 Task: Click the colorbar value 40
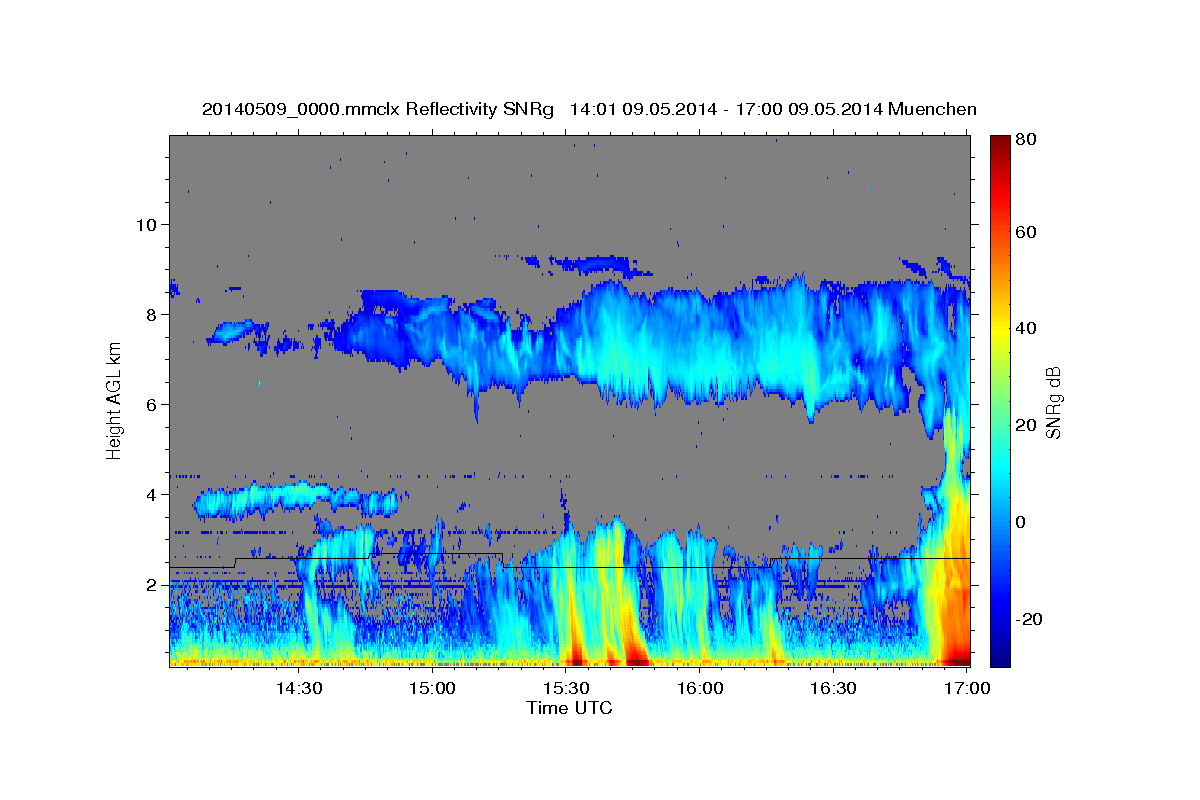(1028, 328)
